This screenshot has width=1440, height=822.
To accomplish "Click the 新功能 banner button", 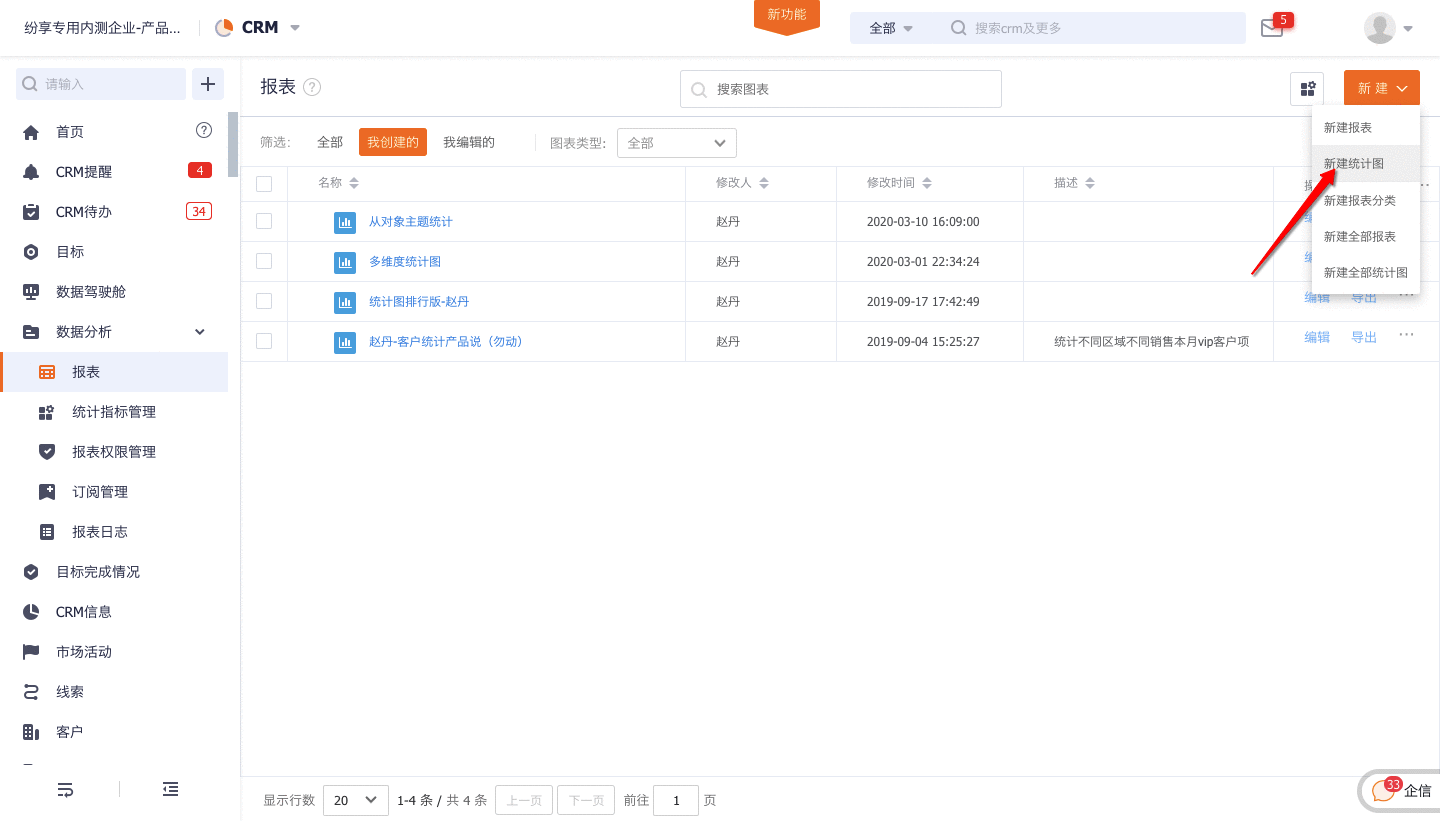I will coord(787,16).
